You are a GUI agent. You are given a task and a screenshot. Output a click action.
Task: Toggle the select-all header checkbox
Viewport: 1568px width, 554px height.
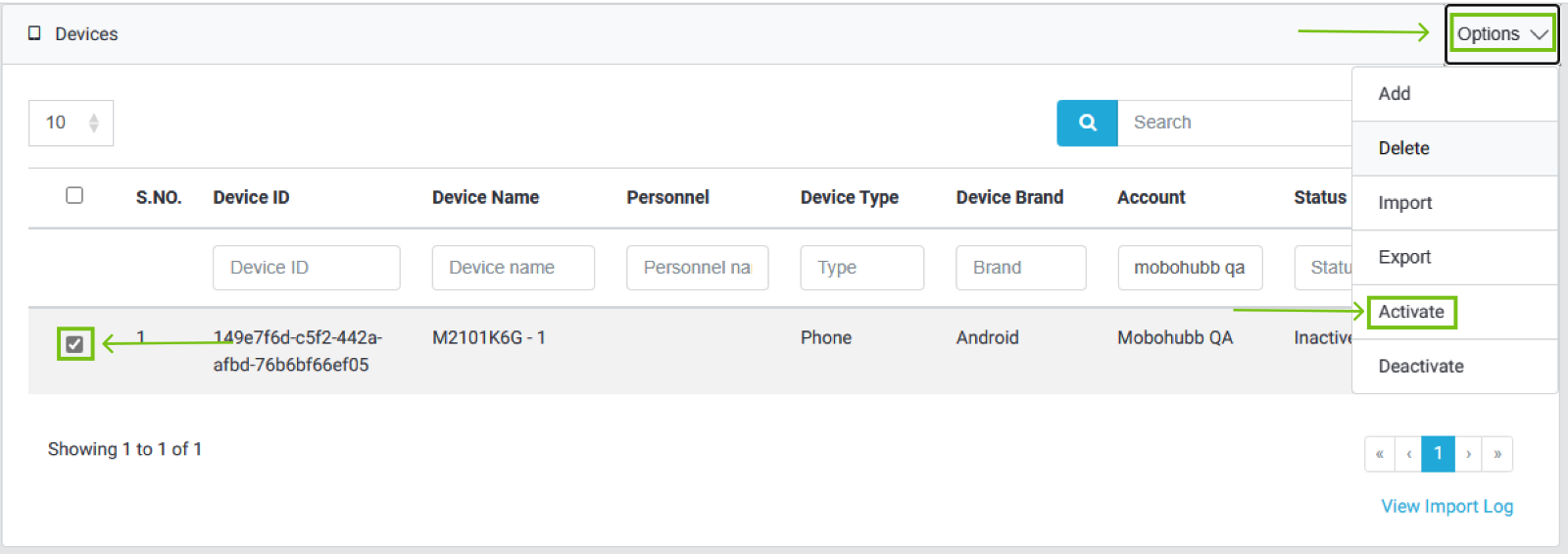[74, 195]
